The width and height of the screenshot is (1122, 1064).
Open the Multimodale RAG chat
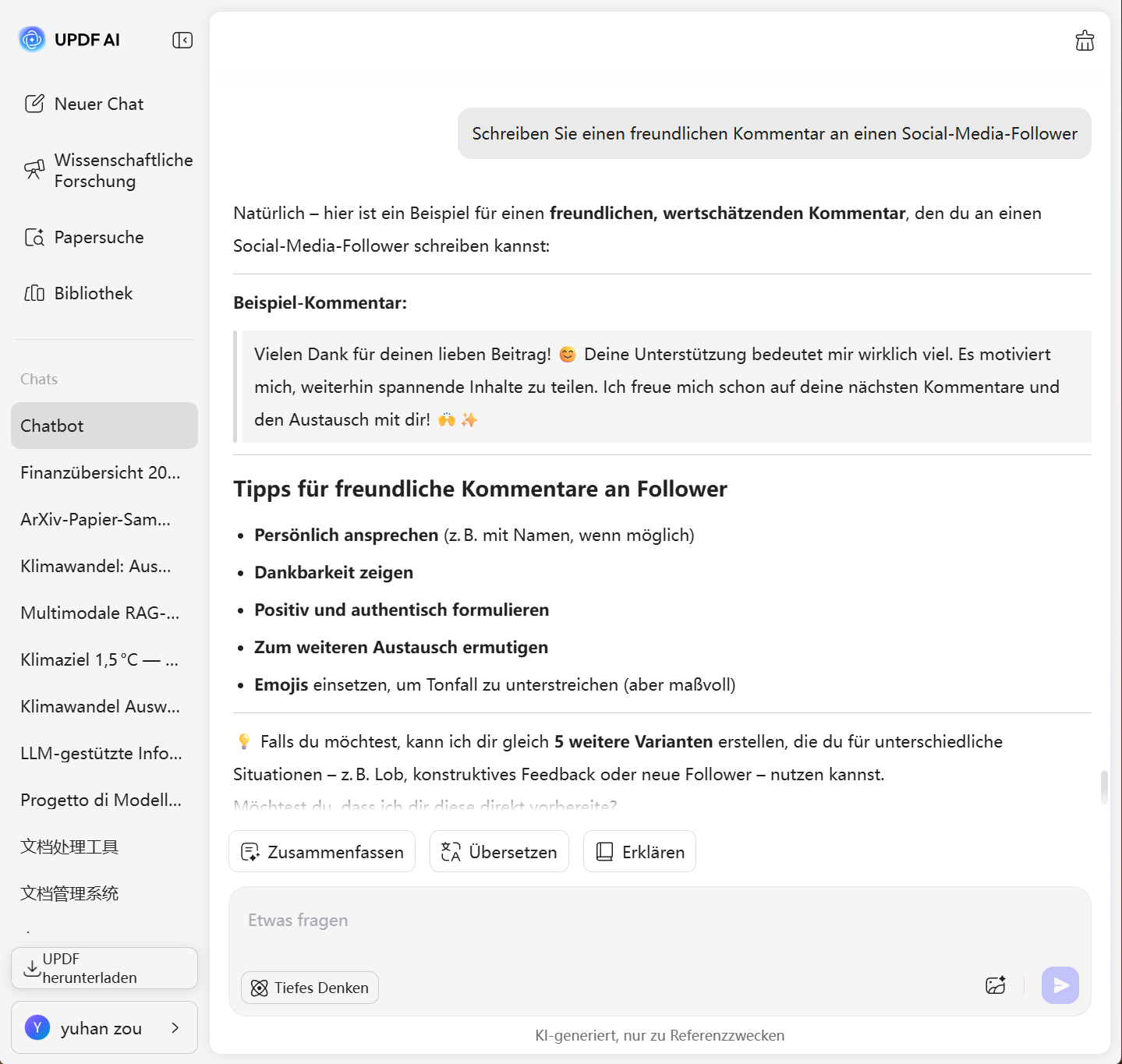click(x=101, y=613)
